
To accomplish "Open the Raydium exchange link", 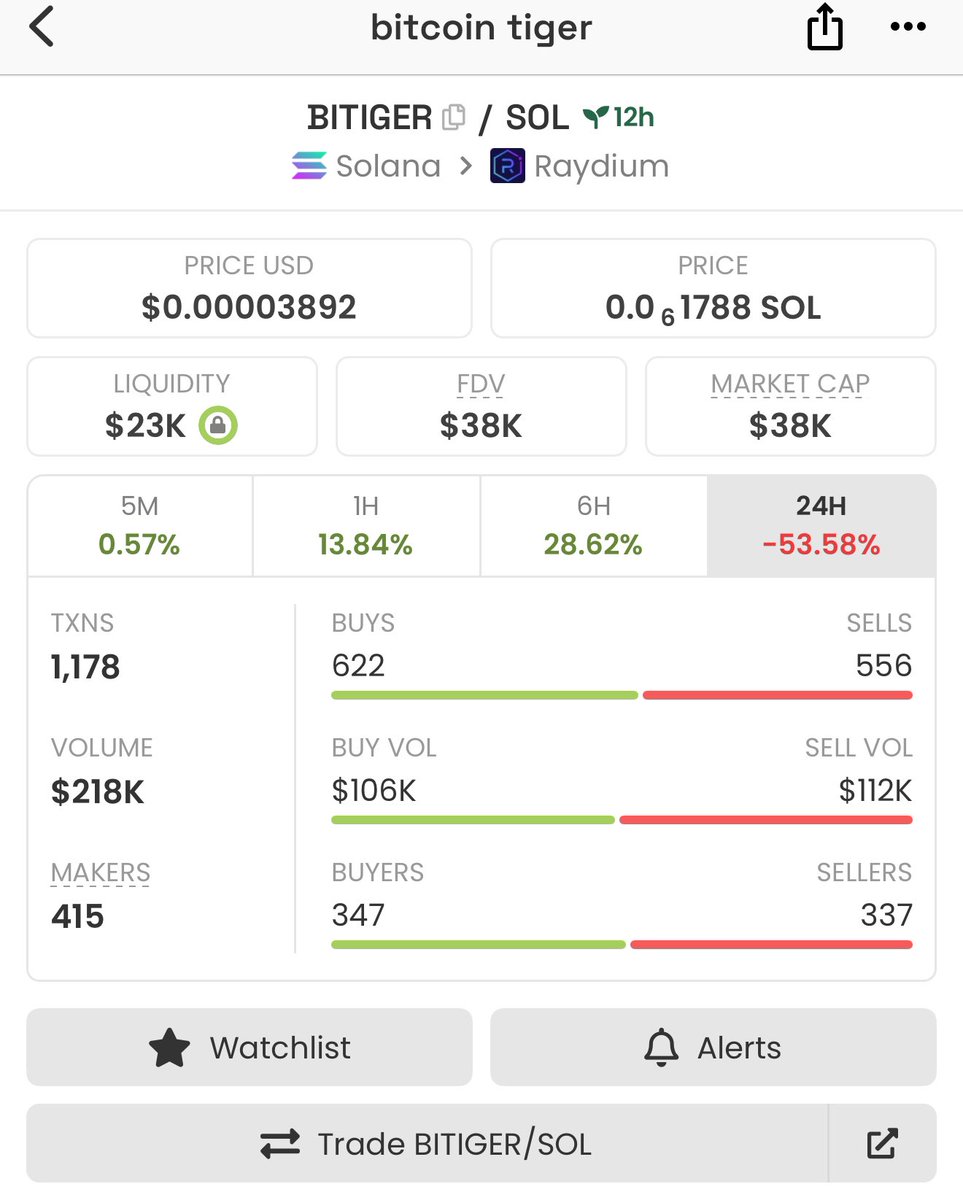I will [580, 166].
